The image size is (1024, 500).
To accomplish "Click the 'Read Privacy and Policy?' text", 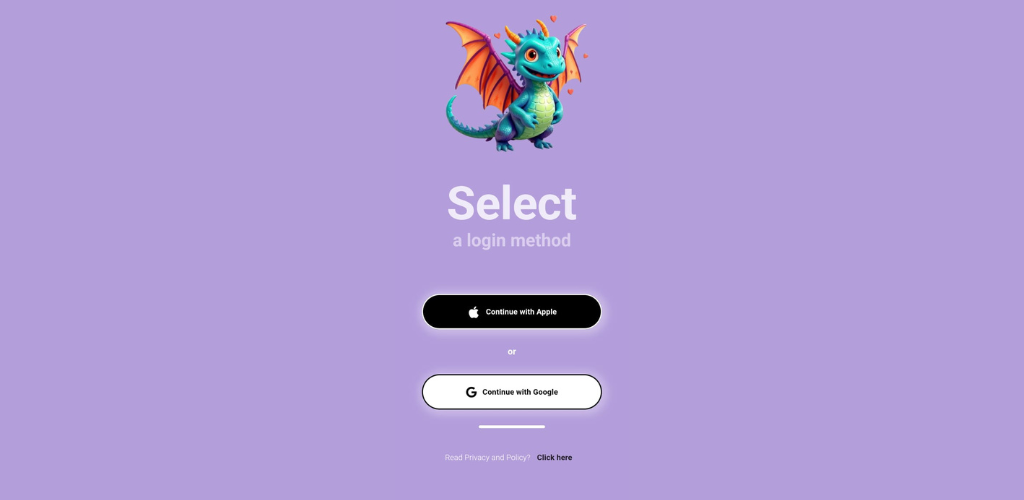I will click(487, 458).
